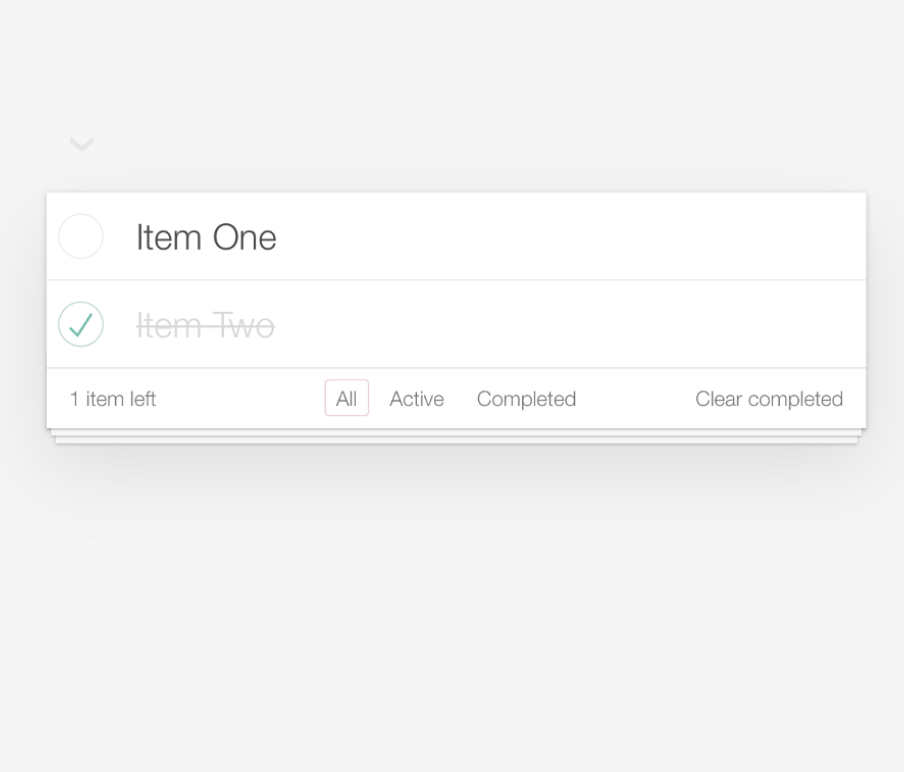Click footer gap between Completed and Clear completed
This screenshot has height=772, width=904.
pyautogui.click(x=635, y=399)
